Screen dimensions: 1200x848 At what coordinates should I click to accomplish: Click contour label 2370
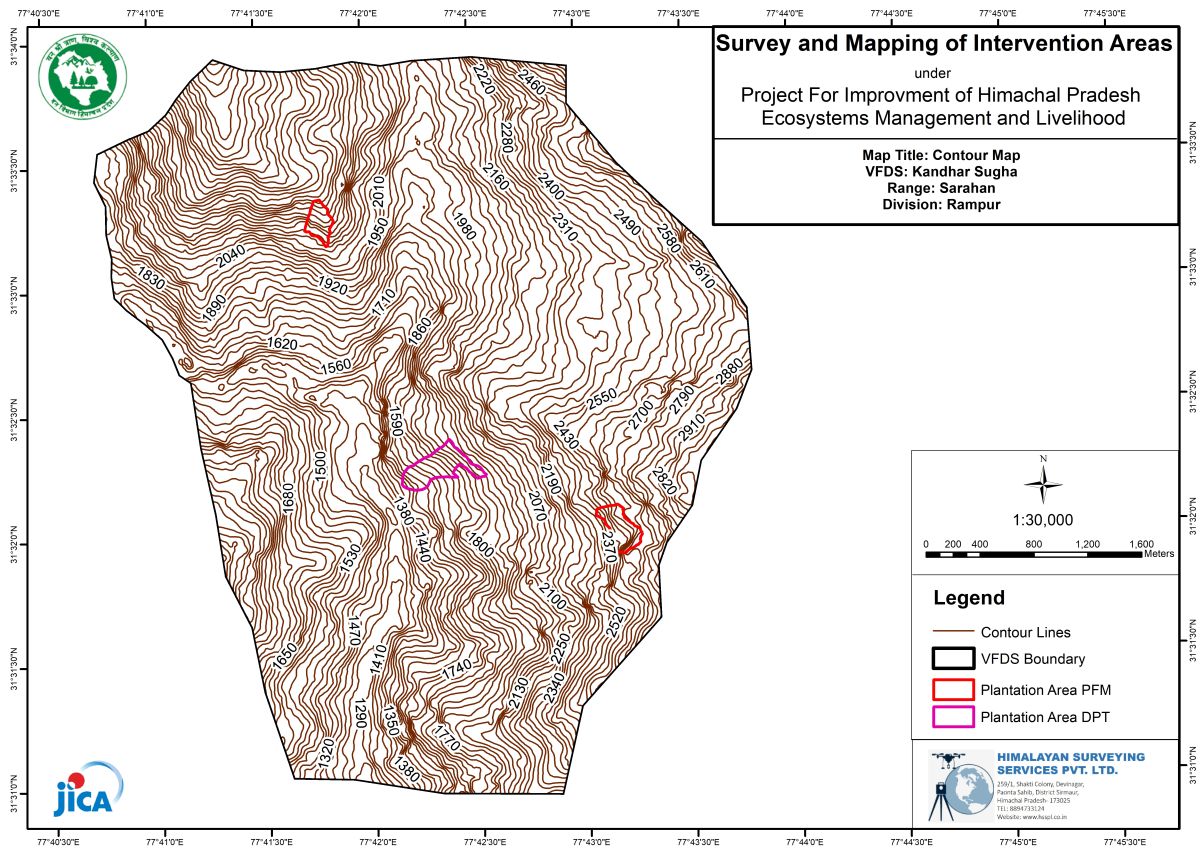[611, 546]
